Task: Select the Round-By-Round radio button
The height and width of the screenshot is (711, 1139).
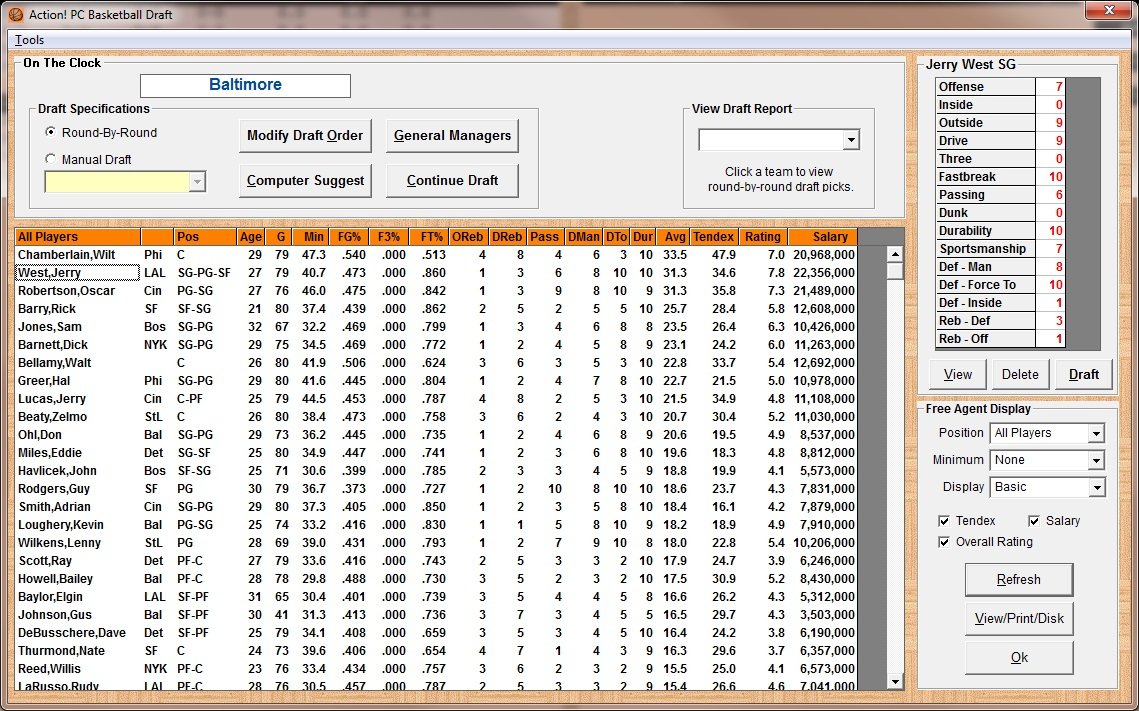Action: click(51, 132)
